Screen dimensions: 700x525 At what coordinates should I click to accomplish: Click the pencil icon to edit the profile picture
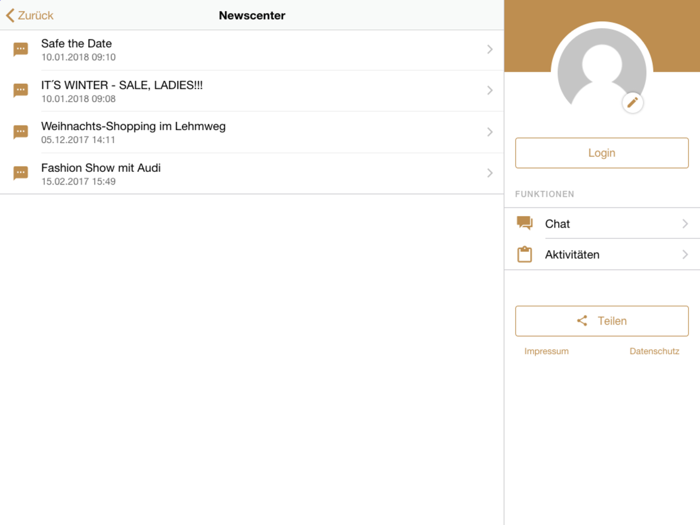(x=633, y=103)
